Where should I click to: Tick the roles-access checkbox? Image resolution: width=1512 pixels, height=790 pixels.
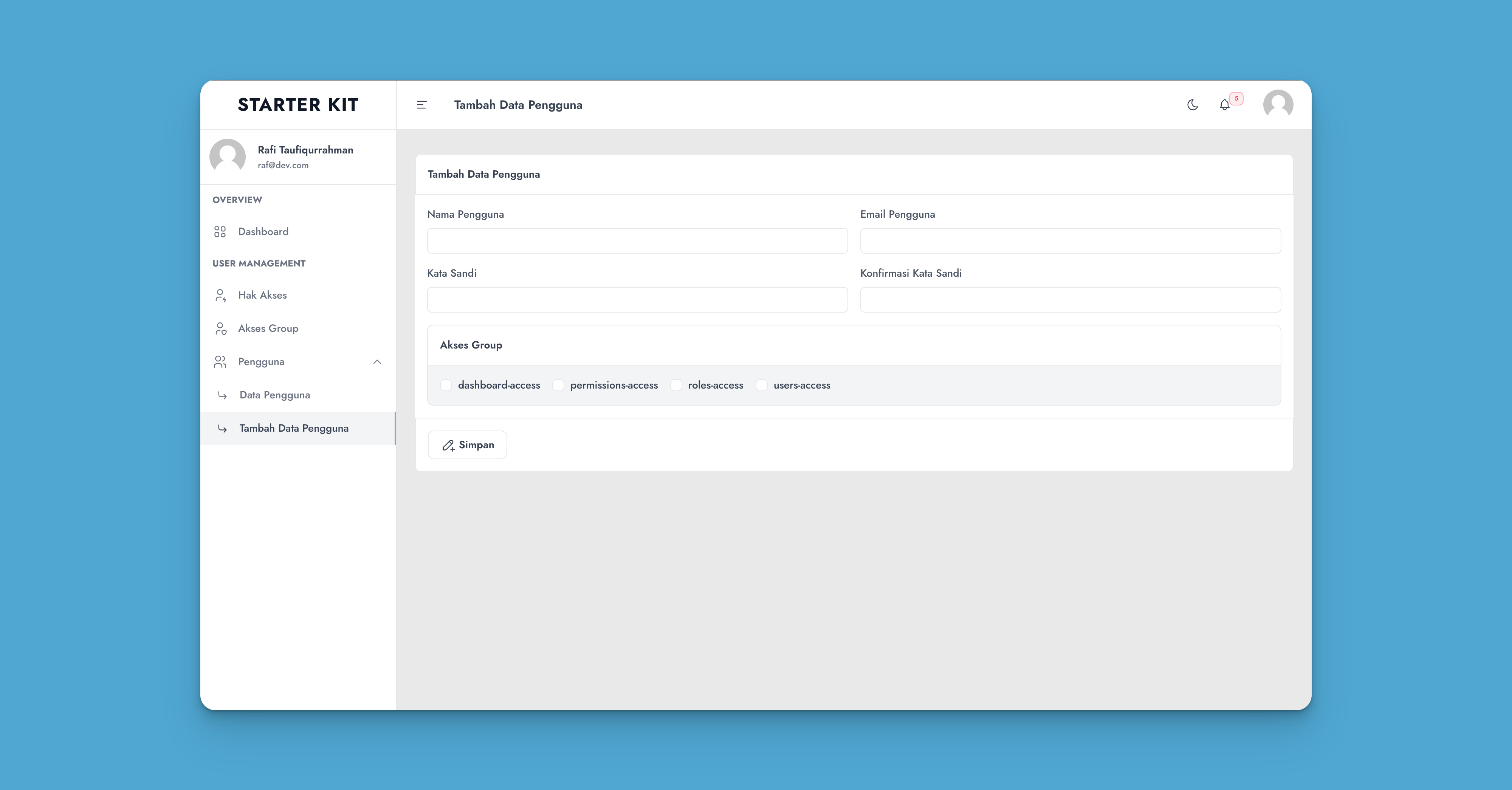pyautogui.click(x=676, y=385)
